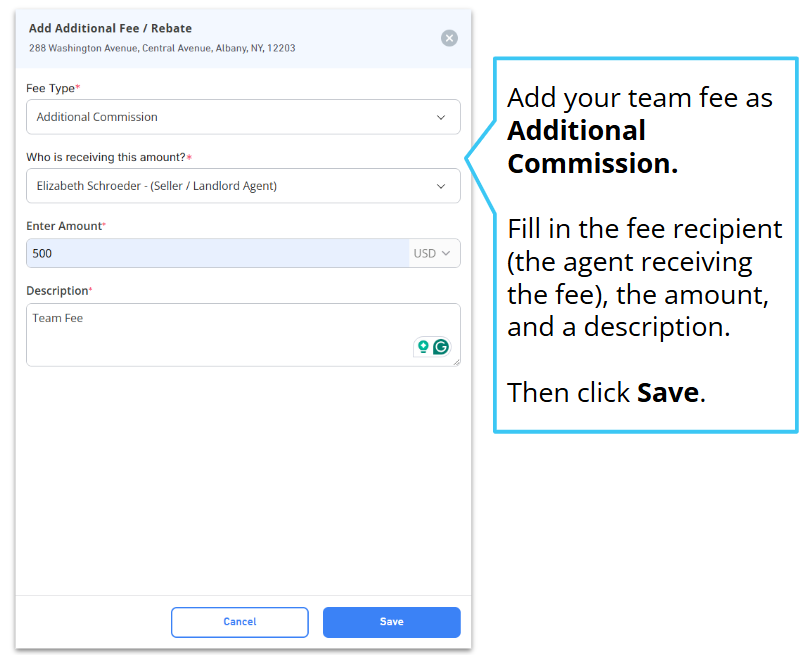Image resolution: width=805 pixels, height=655 pixels.
Task: Click the chevron beside Elizabeth Schroeder
Action: [x=440, y=186]
